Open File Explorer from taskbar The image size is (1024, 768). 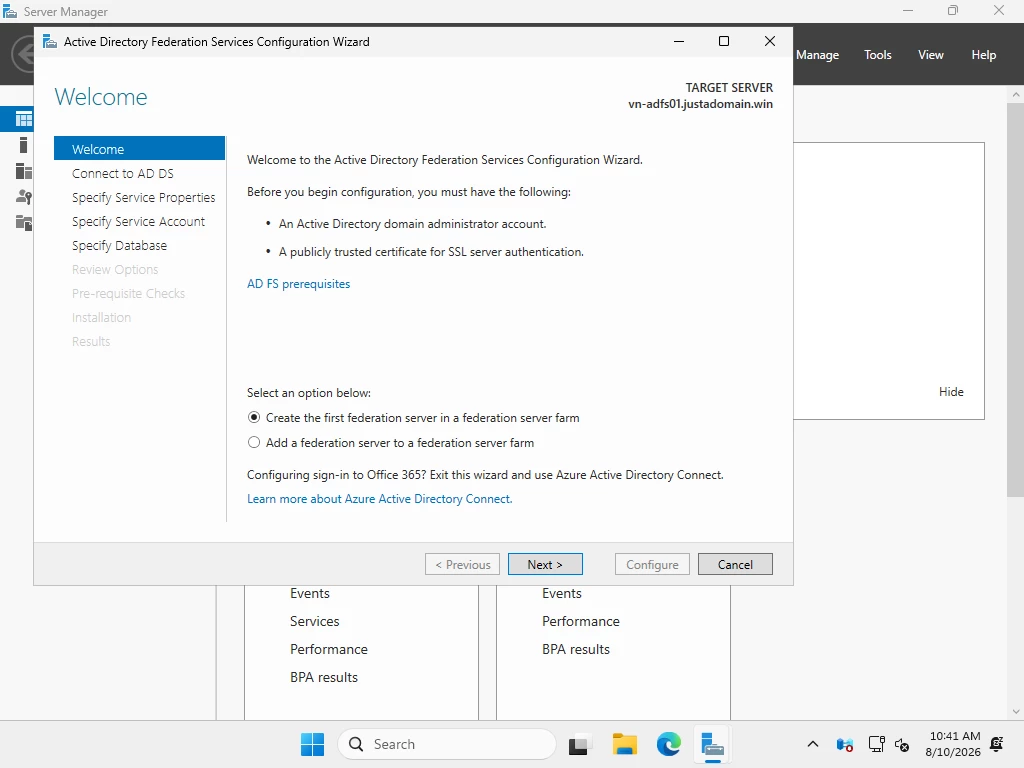tap(624, 744)
